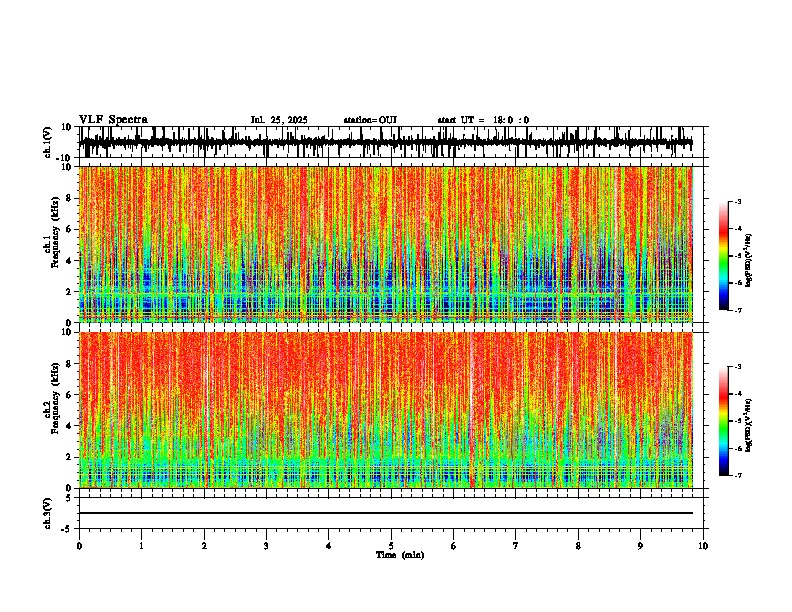Click the 'station=OUJ' label
This screenshot has height=612, width=792.
(x=370, y=120)
